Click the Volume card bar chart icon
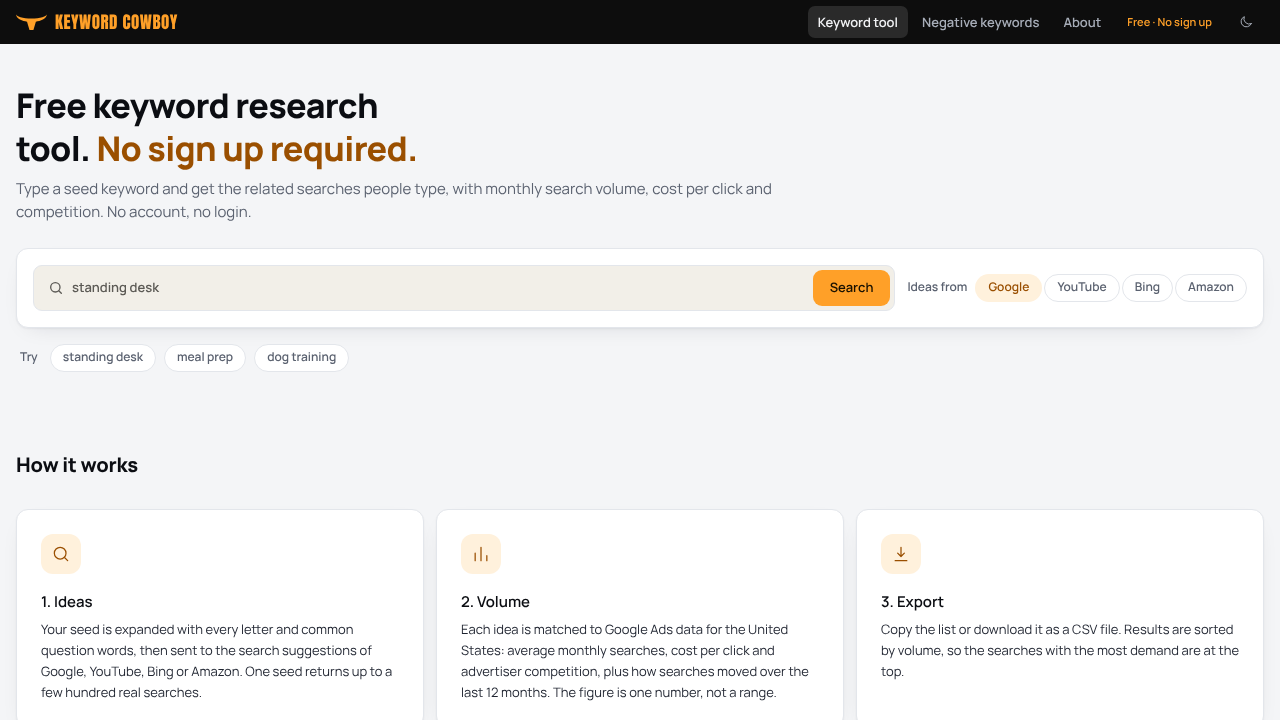The width and height of the screenshot is (1280, 720). click(481, 554)
